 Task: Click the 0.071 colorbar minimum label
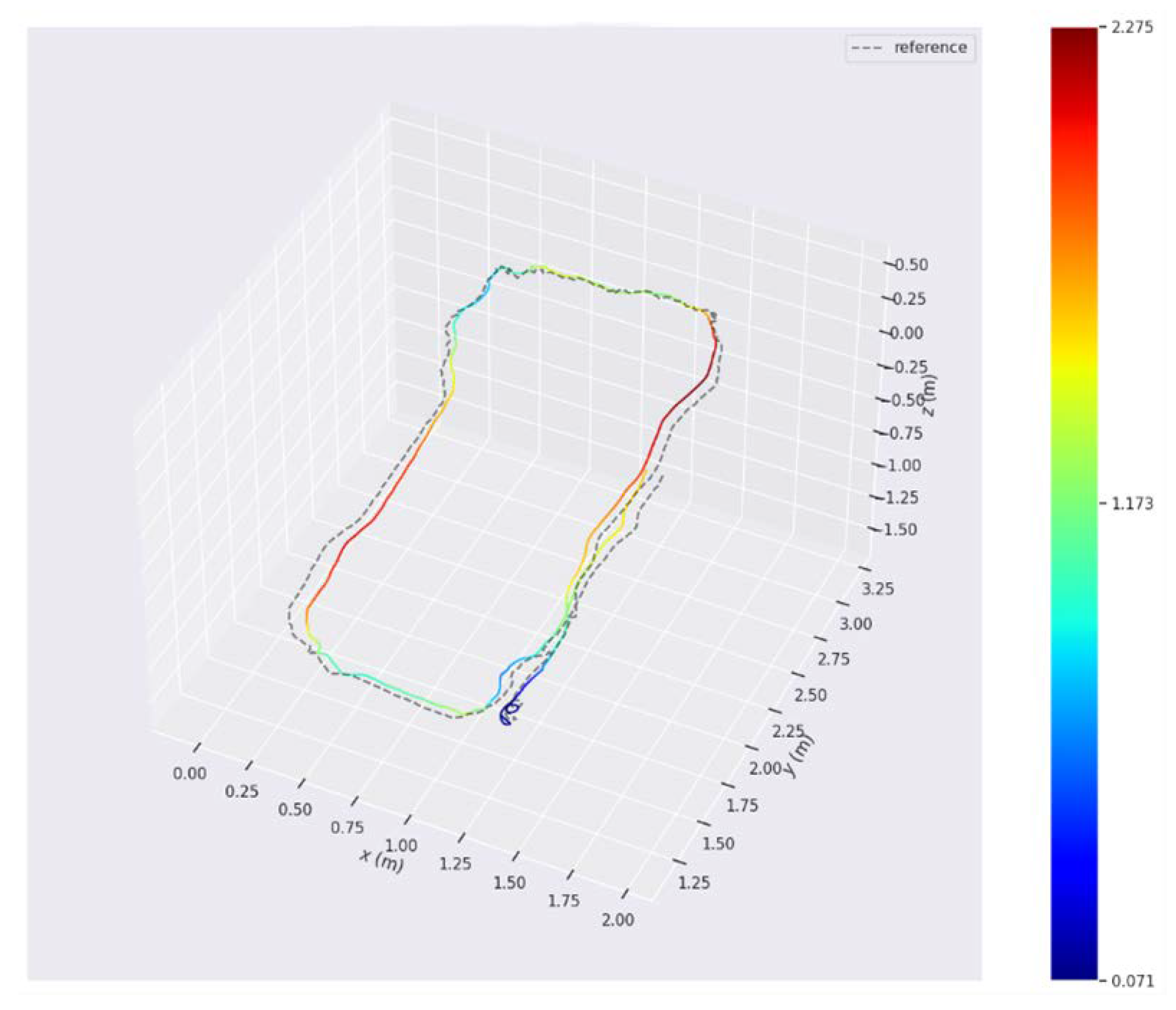tap(1132, 981)
